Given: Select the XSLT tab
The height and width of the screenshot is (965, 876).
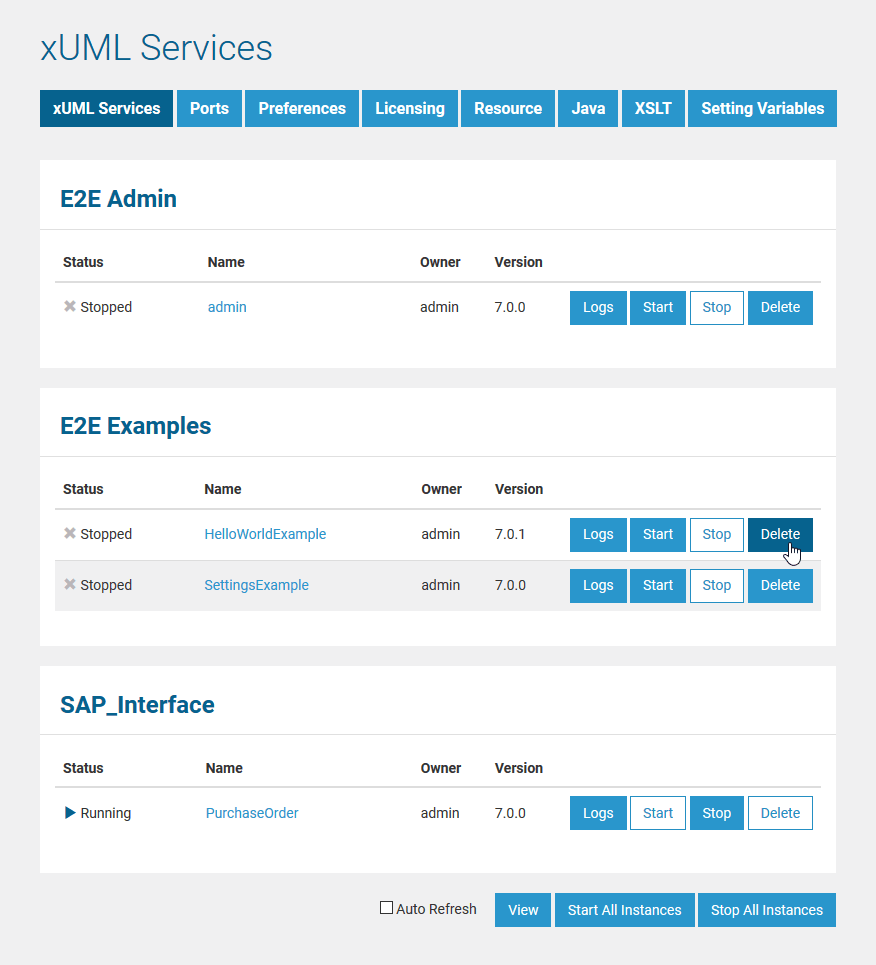Looking at the screenshot, I should coord(653,109).
